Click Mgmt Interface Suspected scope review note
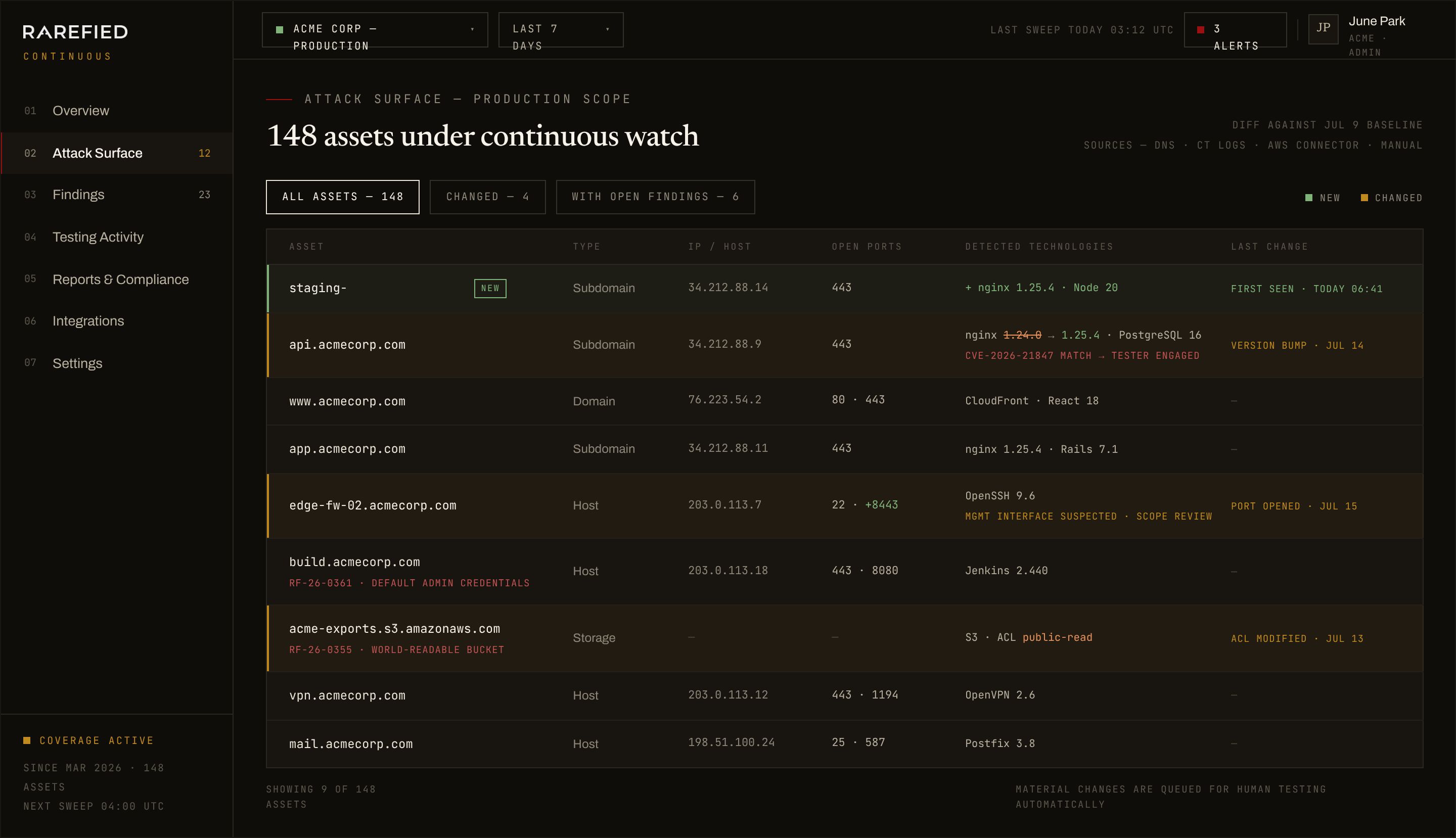This screenshot has width=1456, height=838. point(1088,516)
